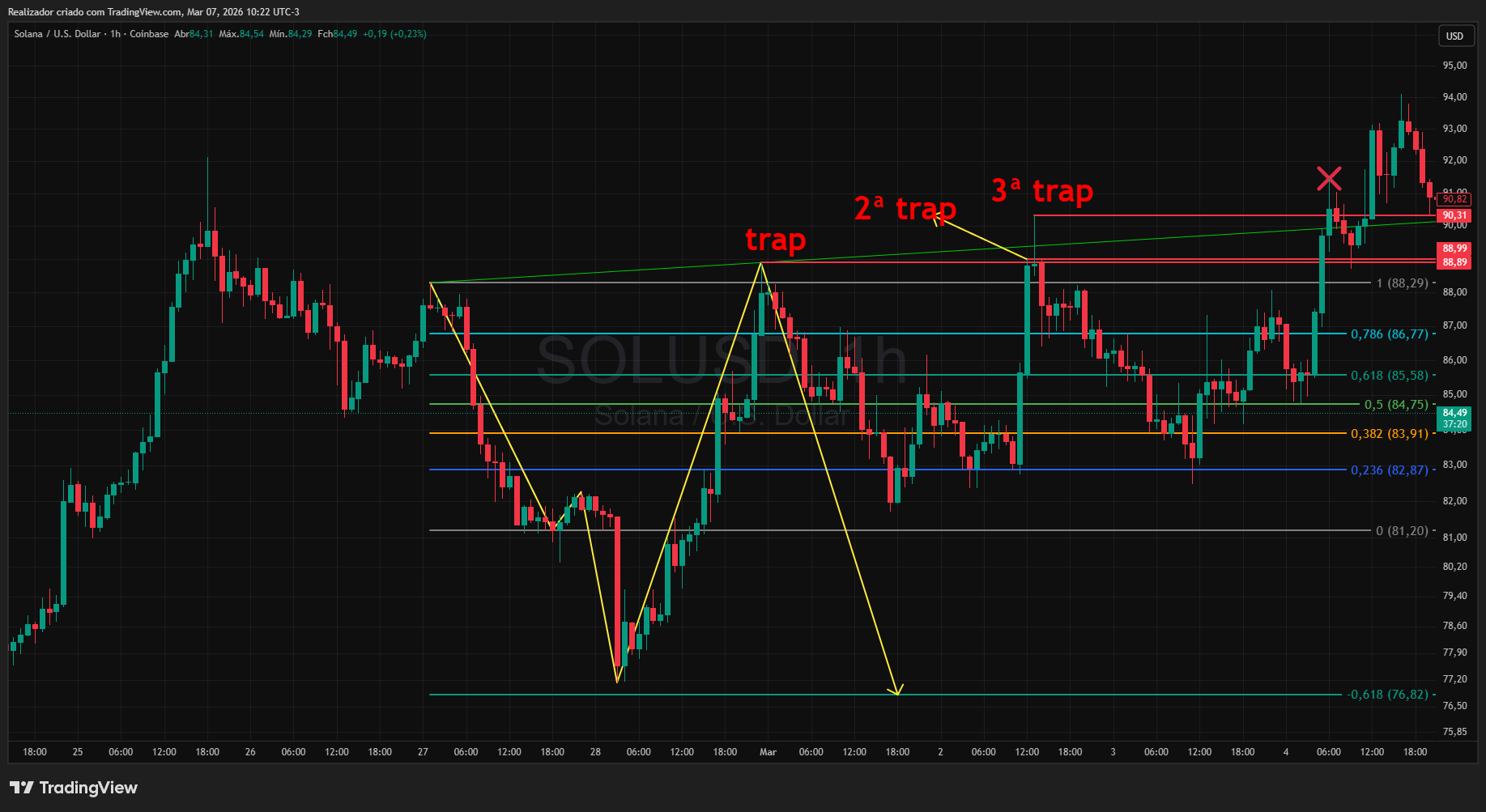Click 80,20 on the price axis

pyautogui.click(x=1454, y=567)
